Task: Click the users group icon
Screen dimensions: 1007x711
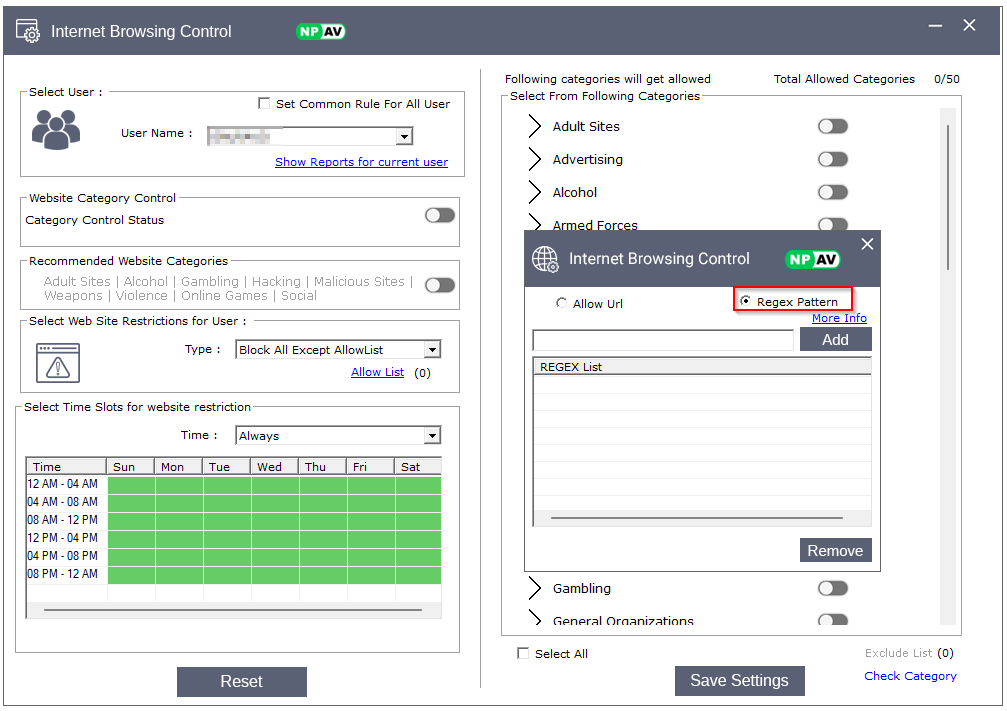Action: click(x=55, y=130)
